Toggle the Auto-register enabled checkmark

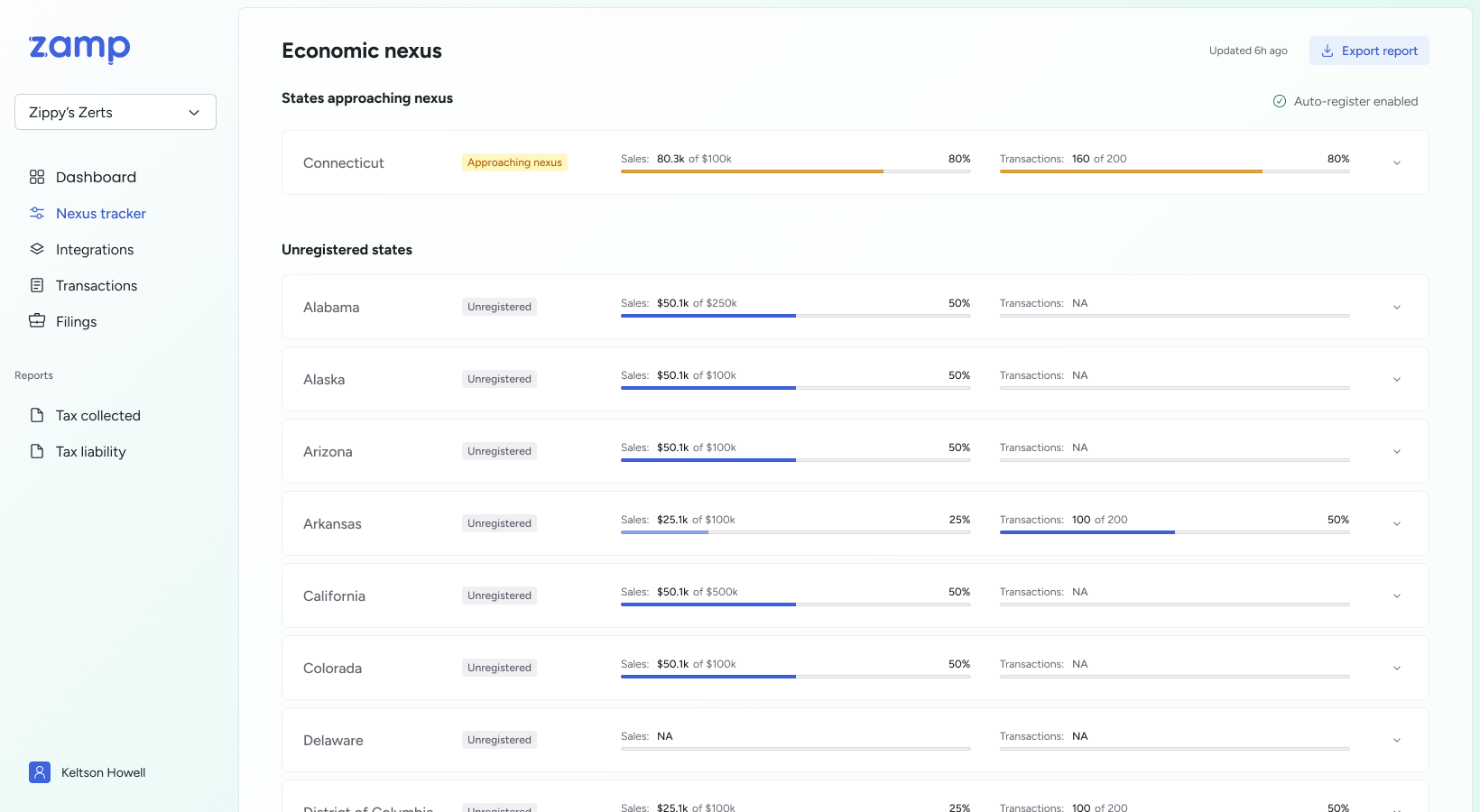coord(1280,101)
